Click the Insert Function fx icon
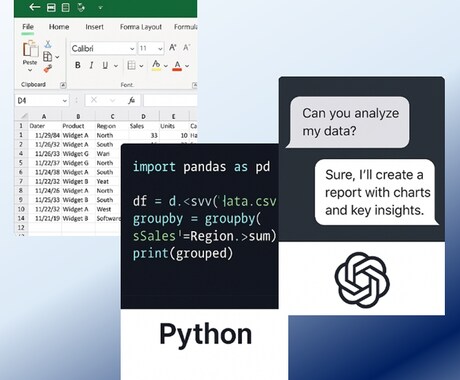Viewport: 460px width, 380px height. [x=132, y=100]
